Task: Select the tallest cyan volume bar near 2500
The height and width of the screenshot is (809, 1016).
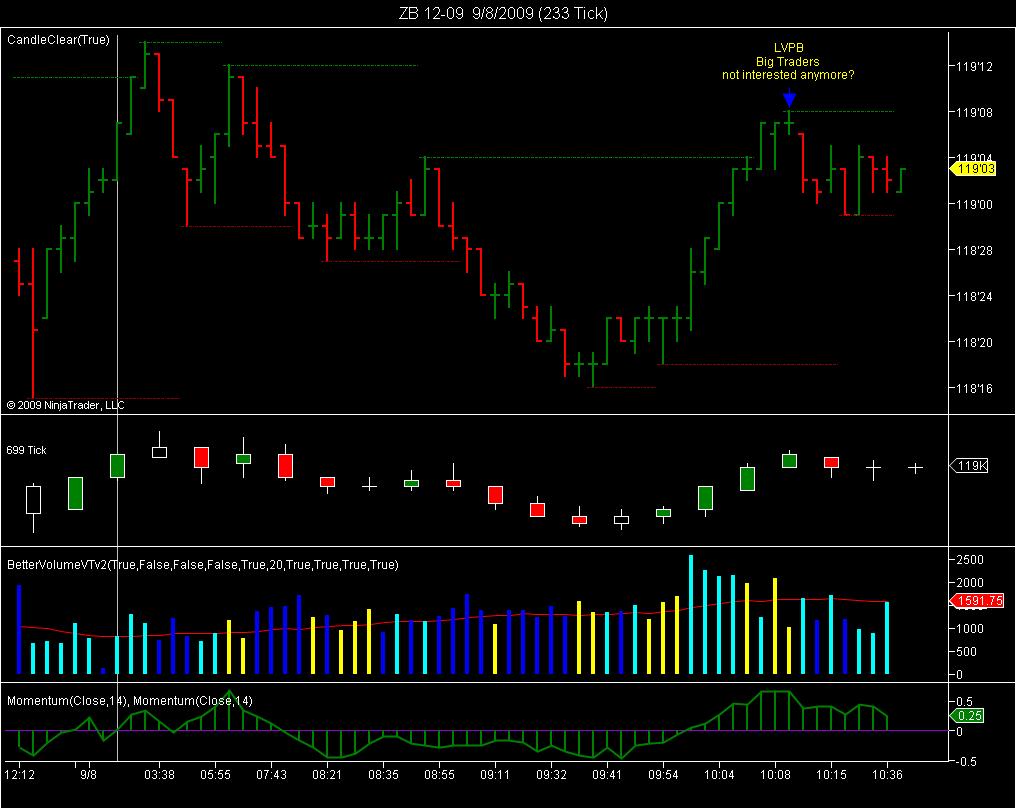Action: tap(691, 615)
